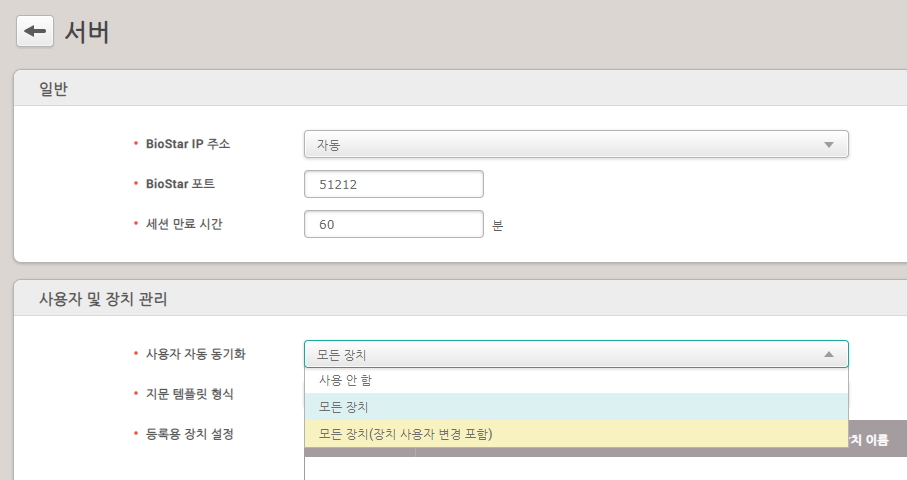Image resolution: width=907 pixels, height=480 pixels.
Task: Click the 세션 만료 시간 label
Action: pyautogui.click(x=184, y=224)
